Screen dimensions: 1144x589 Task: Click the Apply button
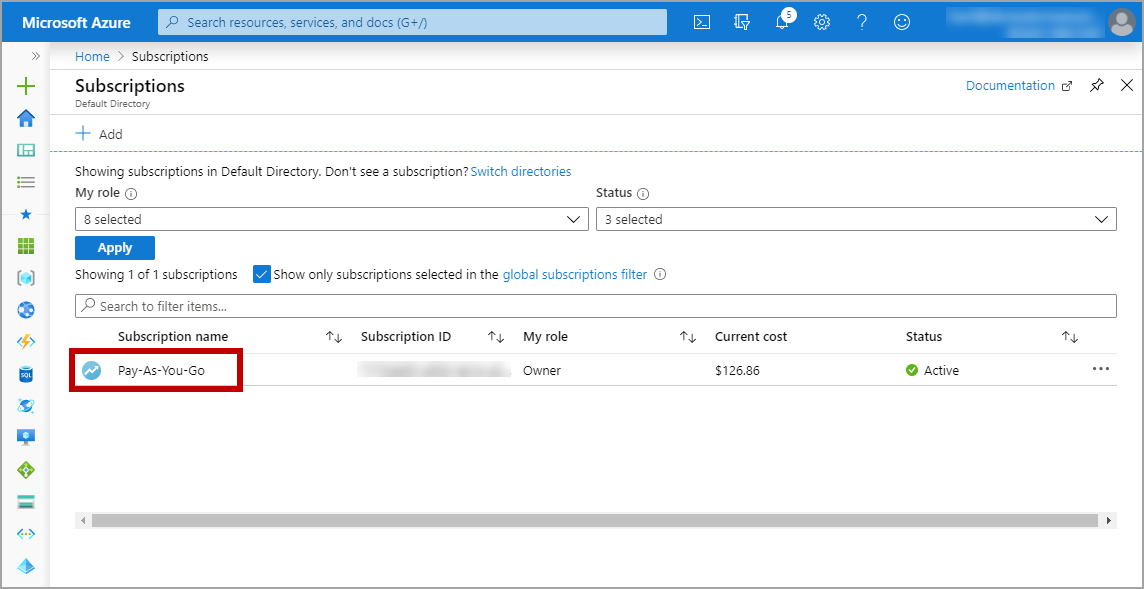pos(115,247)
